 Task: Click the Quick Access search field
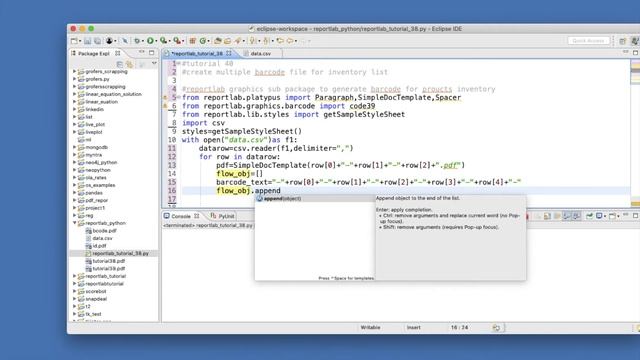(588, 41)
